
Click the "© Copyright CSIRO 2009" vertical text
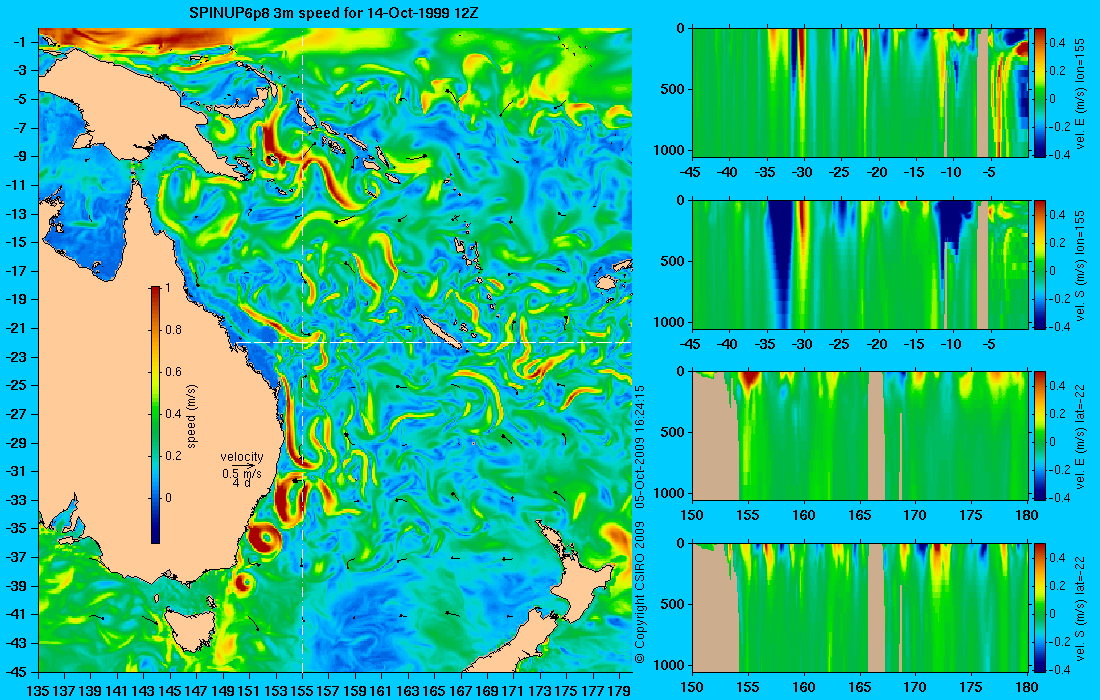[640, 593]
